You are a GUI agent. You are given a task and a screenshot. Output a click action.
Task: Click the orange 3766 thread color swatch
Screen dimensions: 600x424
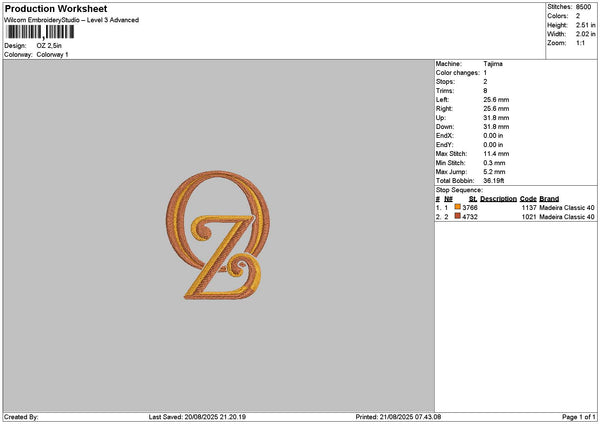click(x=457, y=207)
